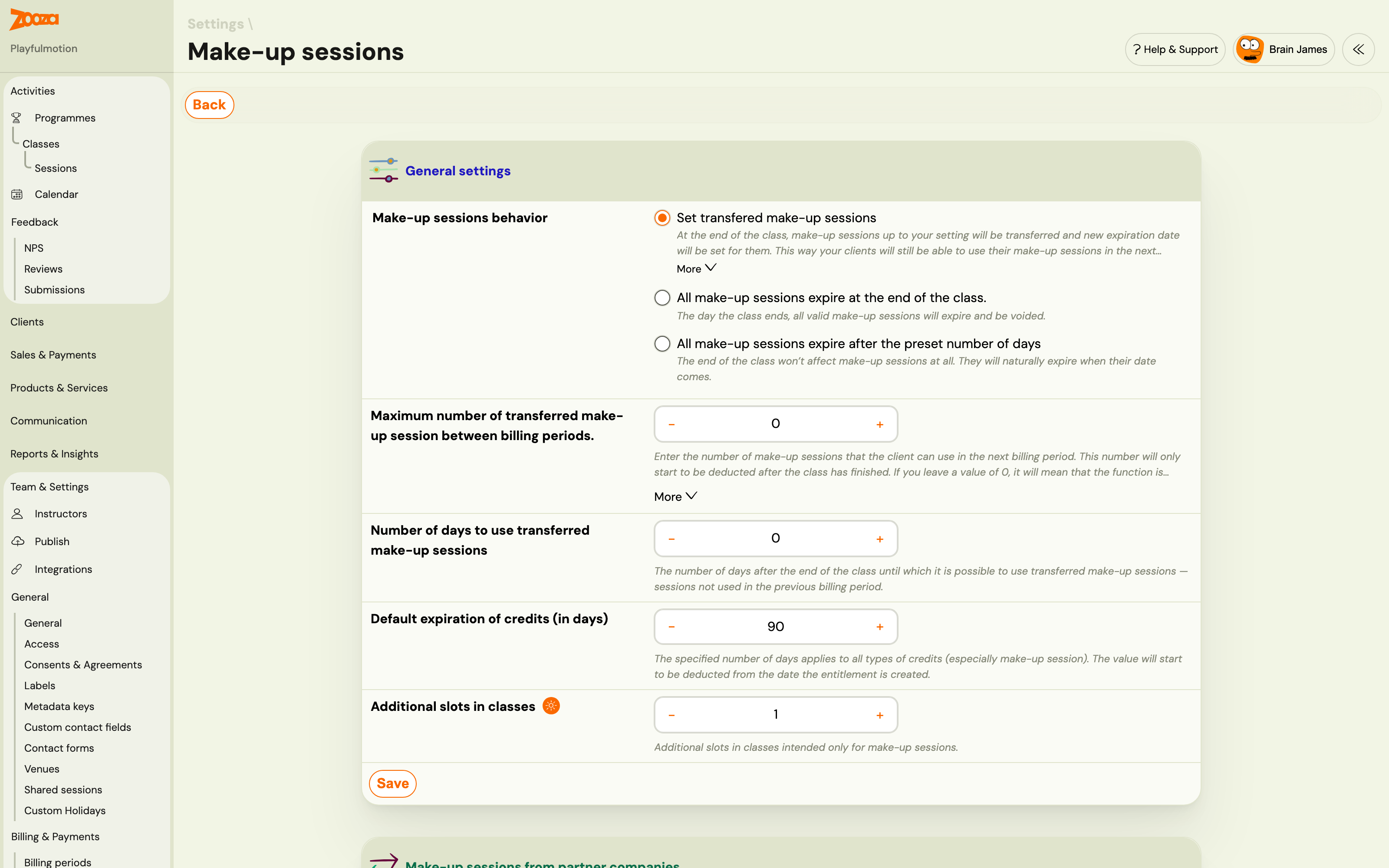Select expire at end of class radio
Image resolution: width=1389 pixels, height=868 pixels.
click(x=662, y=297)
